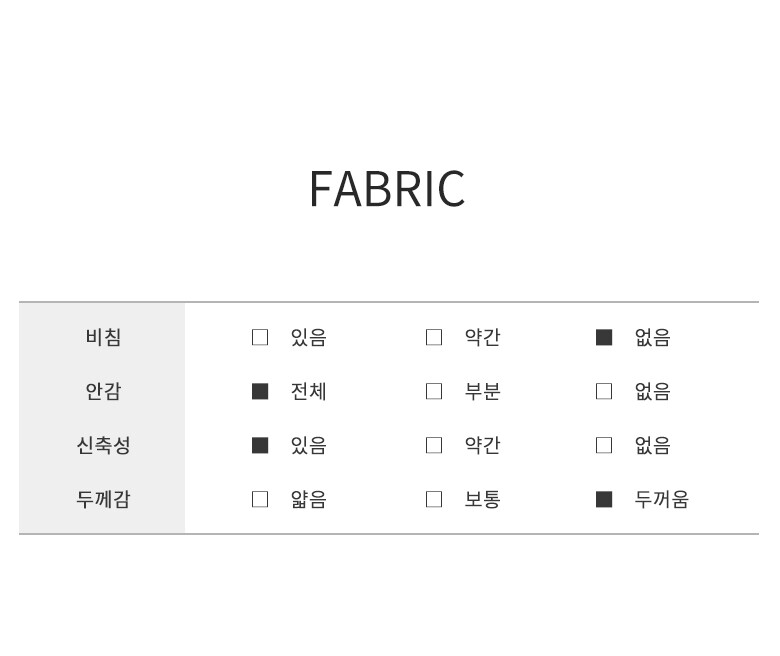The width and height of the screenshot is (780, 656).
Task: Click the 두께감 row label
Action: 103,499
